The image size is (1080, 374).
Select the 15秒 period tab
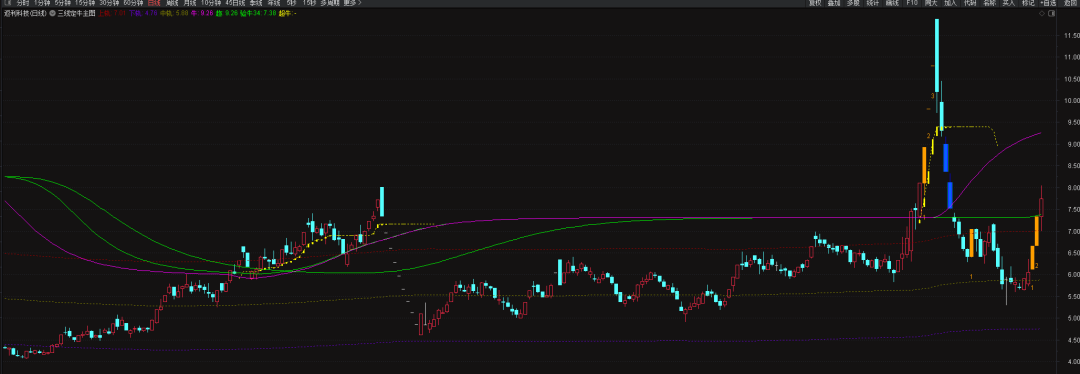[309, 3]
